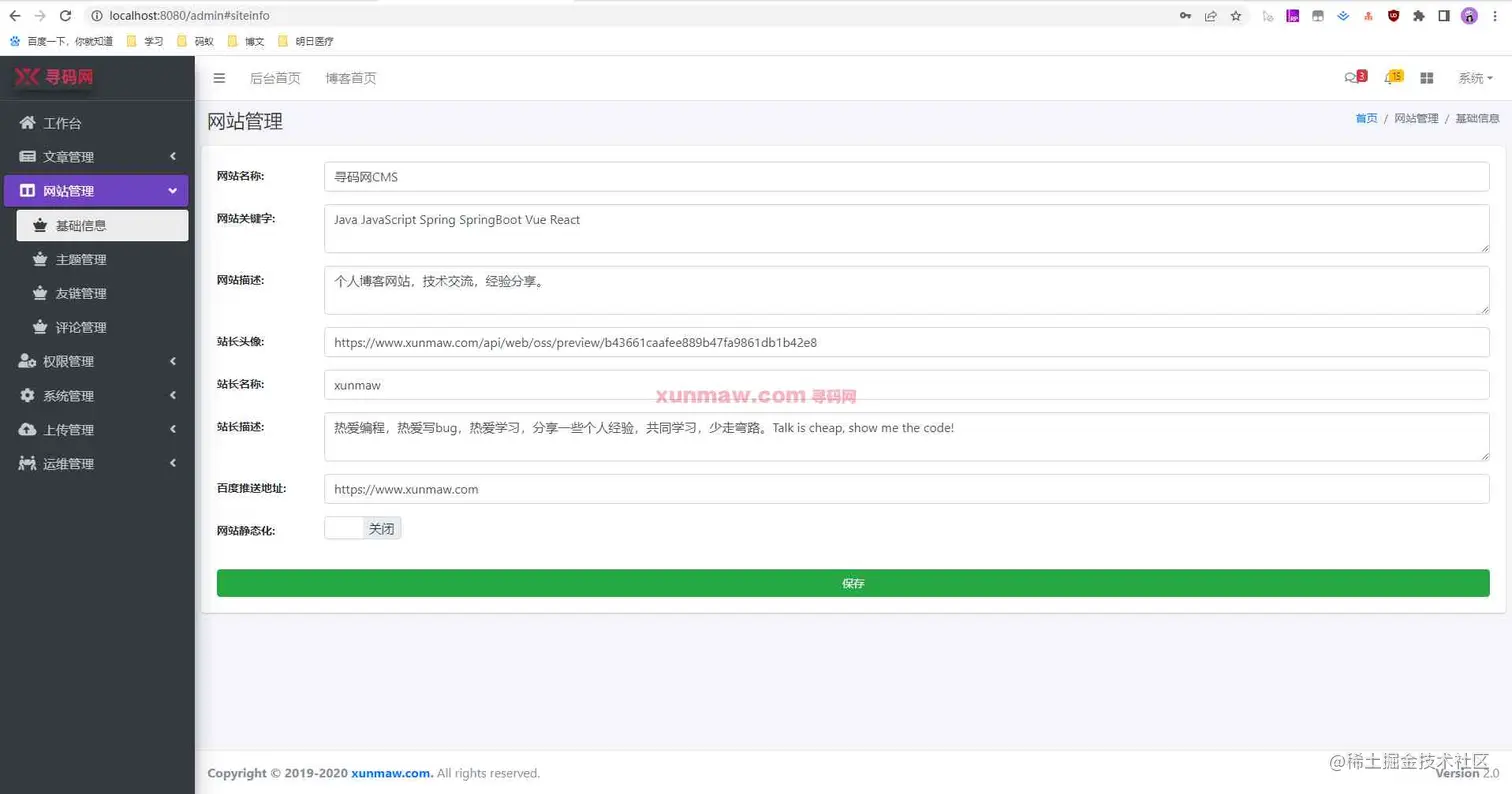Select 友链管理 in the sidebar

[x=102, y=294]
